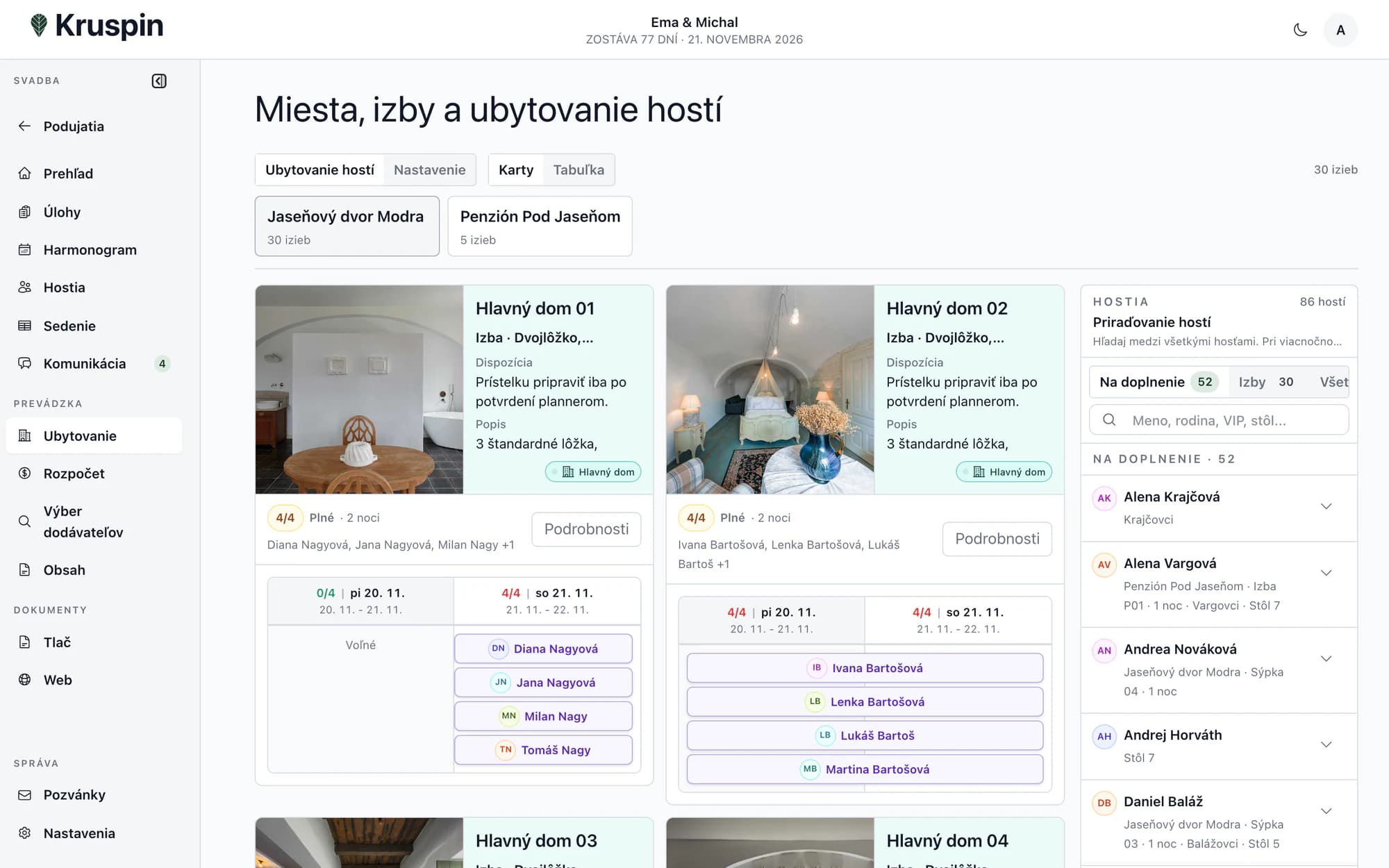The image size is (1389, 868).
Task: Open Pozvánky envelope icon
Action: pos(25,795)
